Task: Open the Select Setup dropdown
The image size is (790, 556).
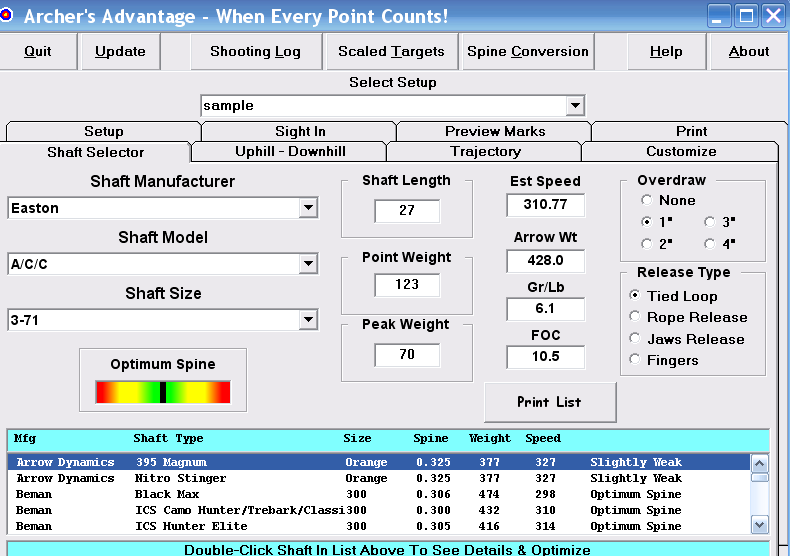Action: tap(574, 105)
